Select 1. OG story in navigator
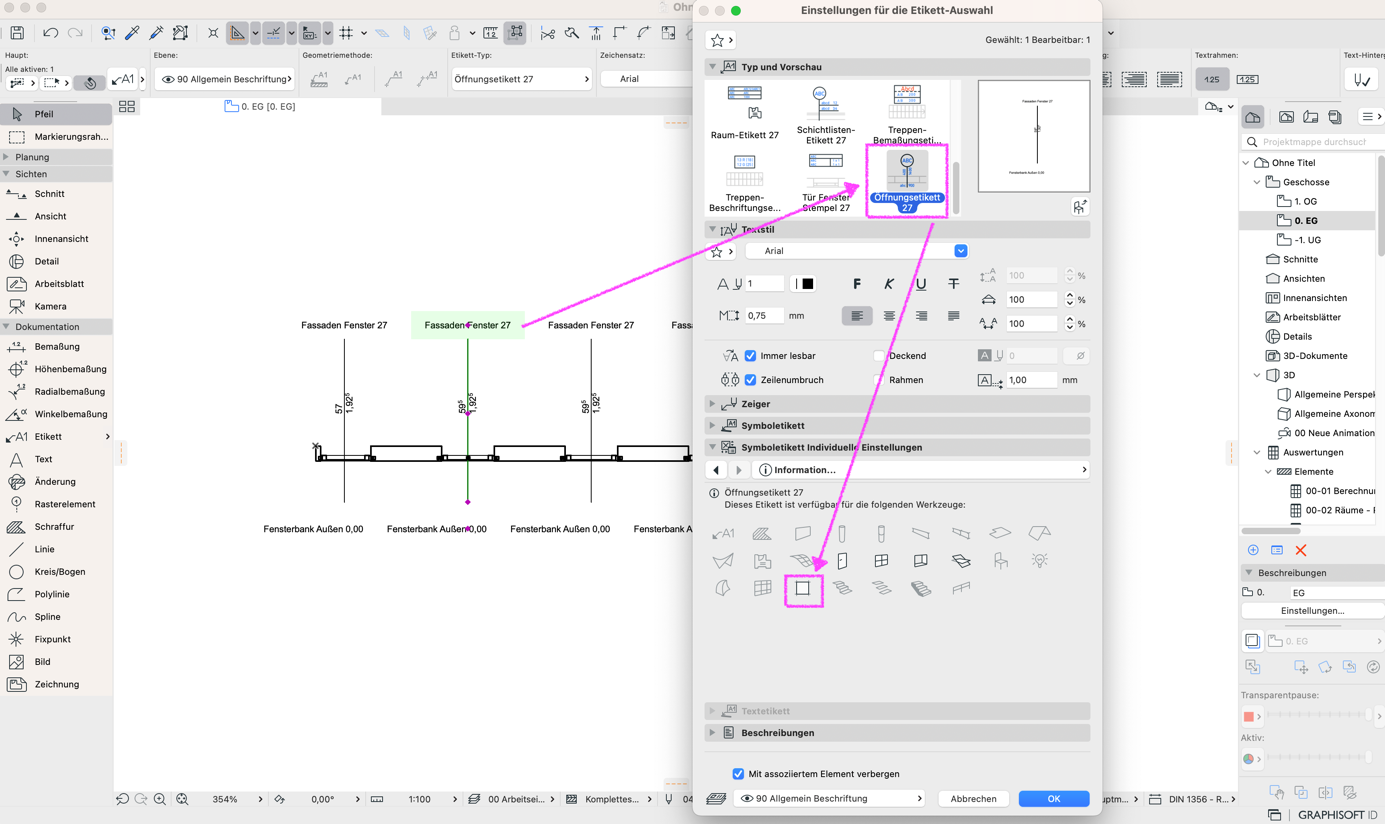1385x824 pixels. click(x=1305, y=201)
